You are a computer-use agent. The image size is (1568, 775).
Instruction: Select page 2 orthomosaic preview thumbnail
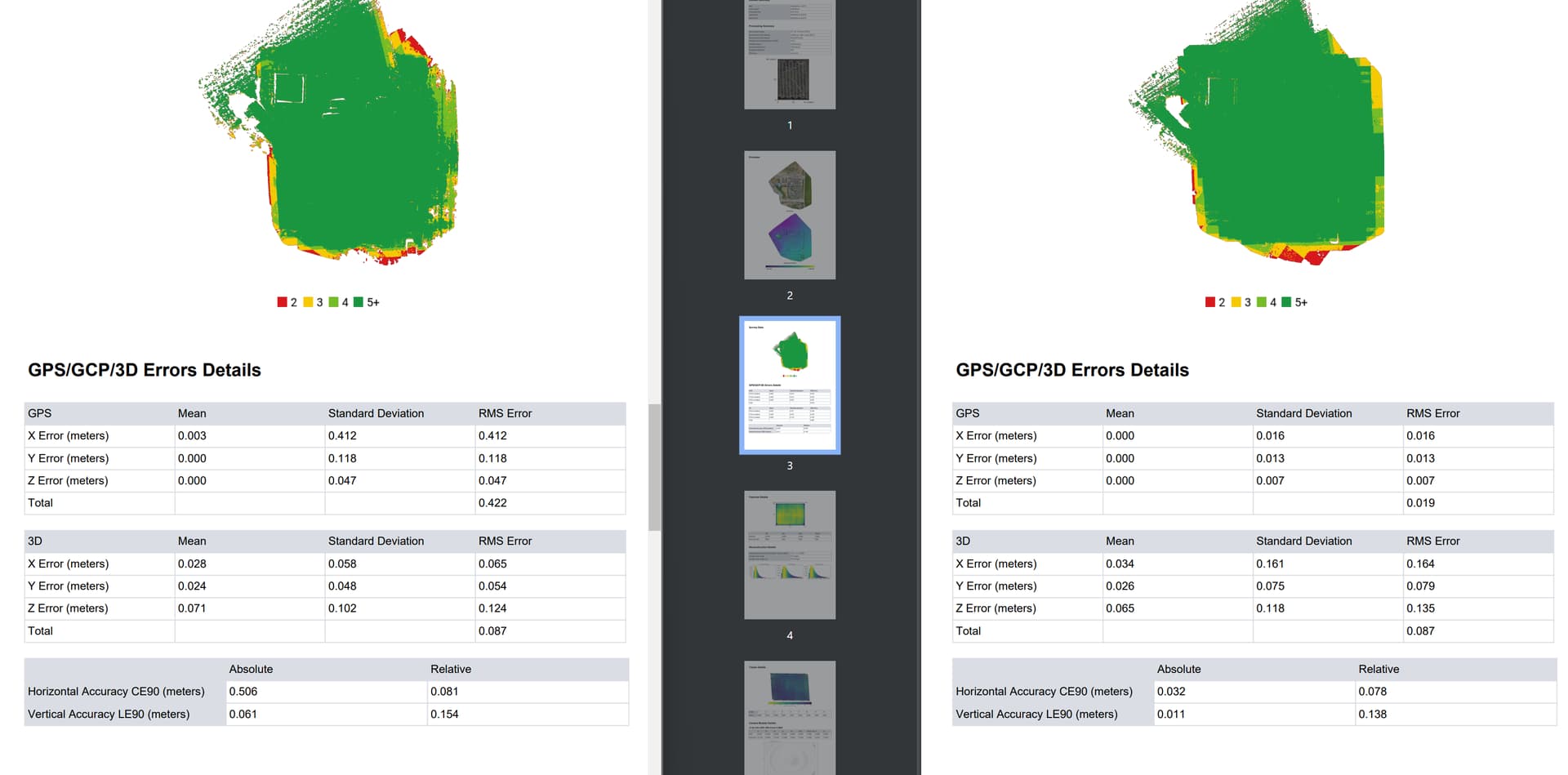point(789,215)
